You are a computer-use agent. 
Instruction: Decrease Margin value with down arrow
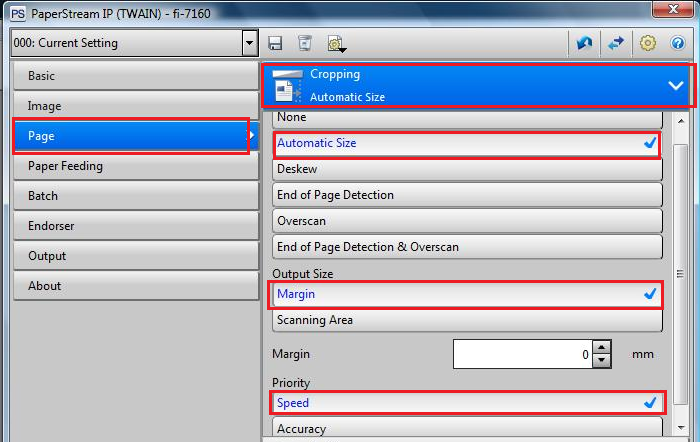[602, 361]
